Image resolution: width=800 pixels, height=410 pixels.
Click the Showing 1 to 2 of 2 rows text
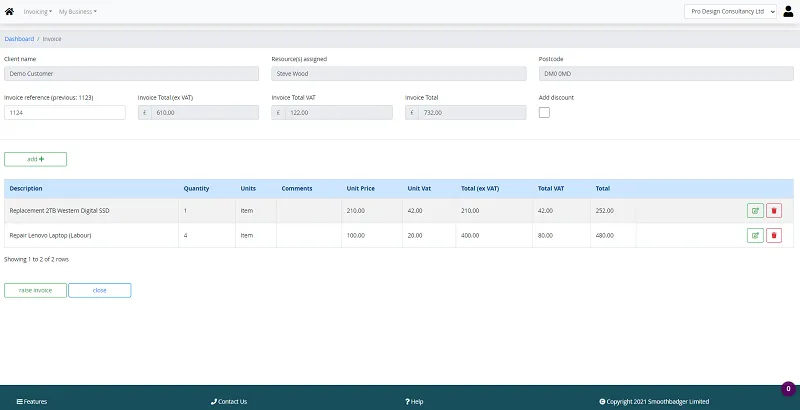click(x=36, y=259)
